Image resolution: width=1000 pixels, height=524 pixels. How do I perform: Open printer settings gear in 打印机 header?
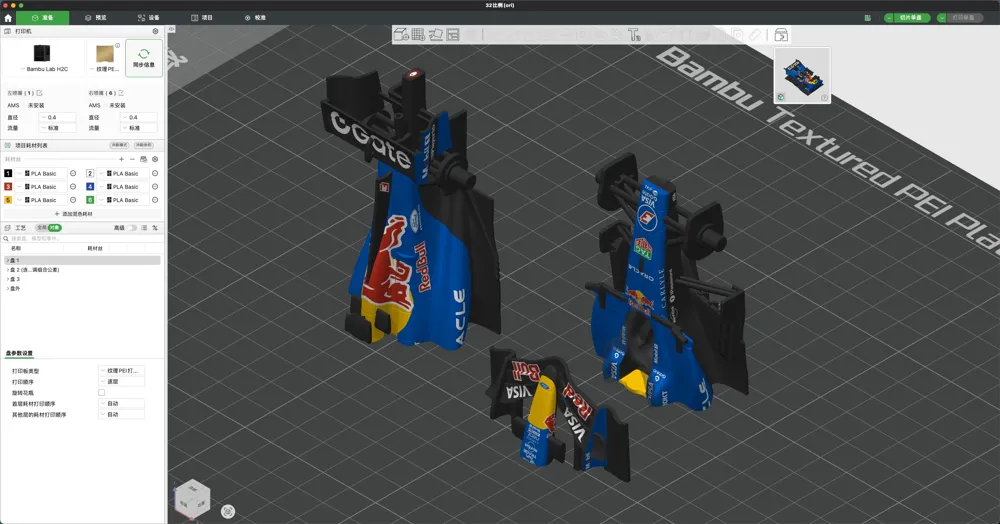coord(155,31)
